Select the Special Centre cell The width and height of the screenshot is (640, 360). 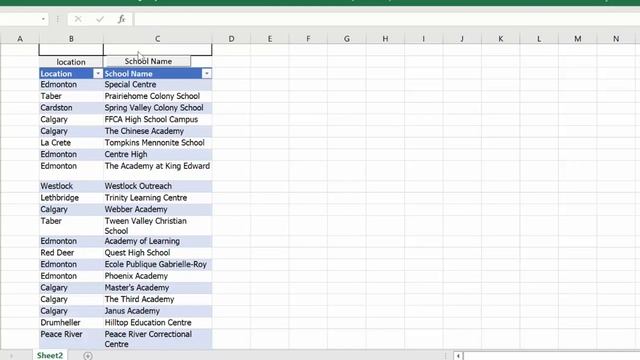point(158,84)
